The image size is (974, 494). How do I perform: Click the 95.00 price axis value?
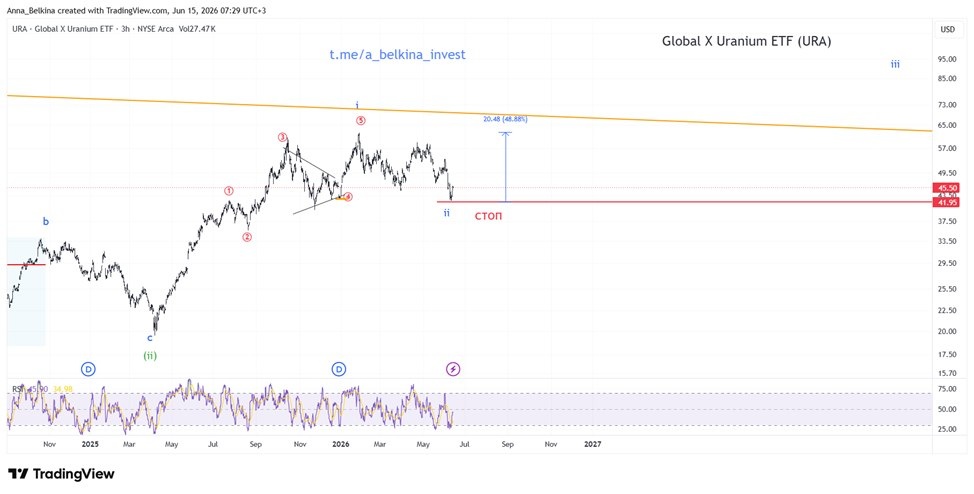pos(947,59)
